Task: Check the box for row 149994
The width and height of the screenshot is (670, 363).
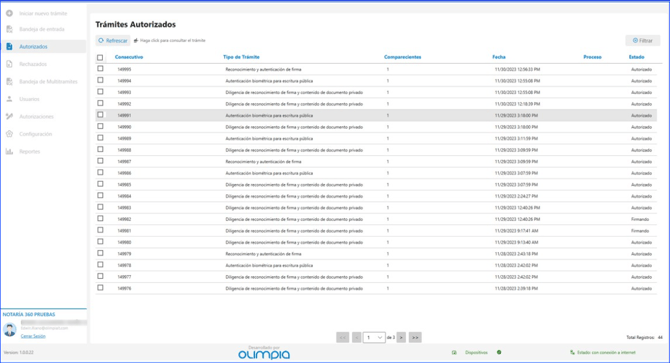Action: point(100,80)
